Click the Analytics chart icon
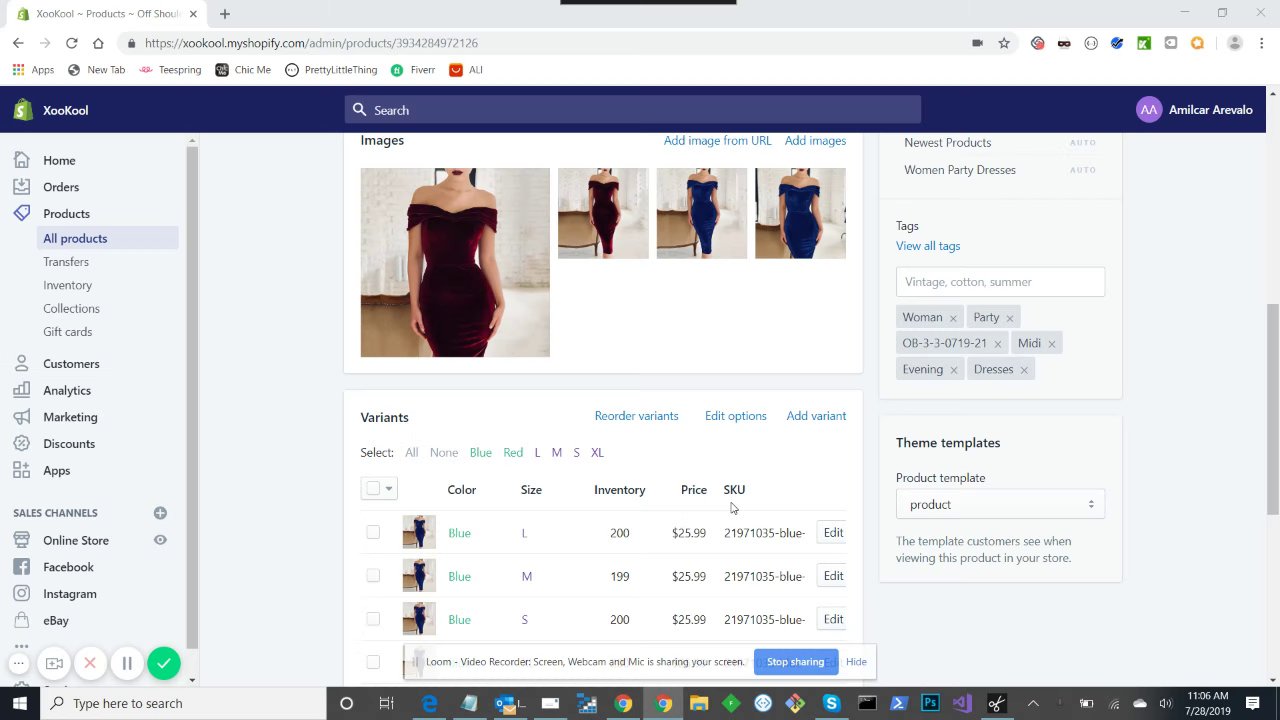 (22, 390)
